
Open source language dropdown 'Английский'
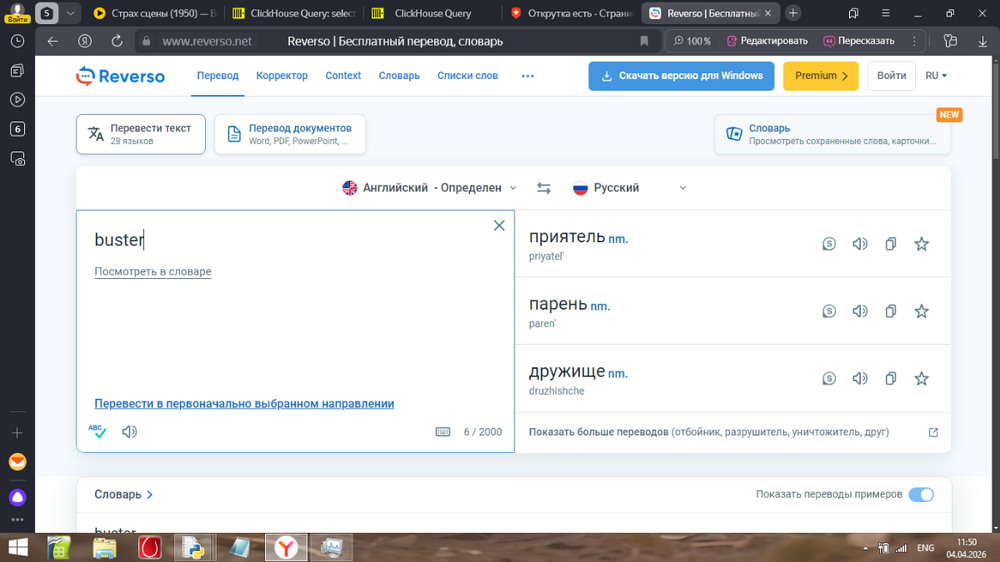[x=429, y=188]
